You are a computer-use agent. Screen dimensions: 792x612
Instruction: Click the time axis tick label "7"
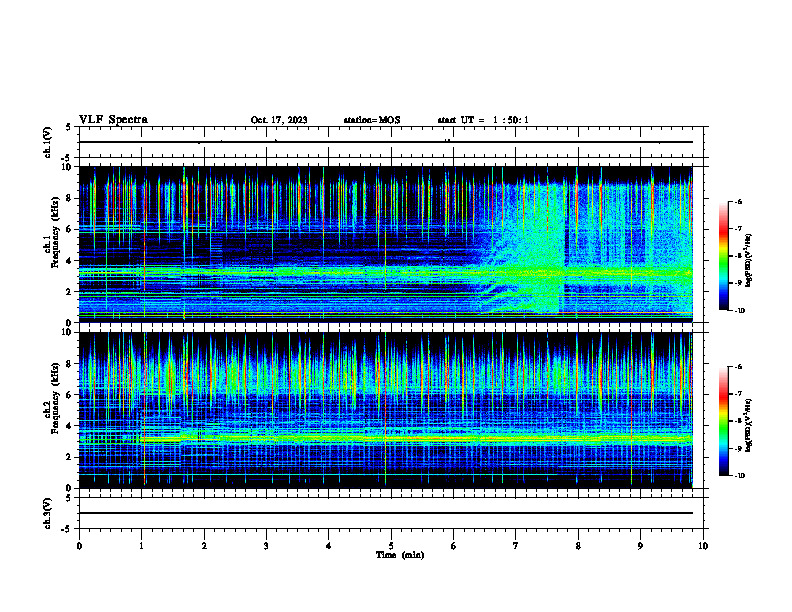pyautogui.click(x=516, y=546)
